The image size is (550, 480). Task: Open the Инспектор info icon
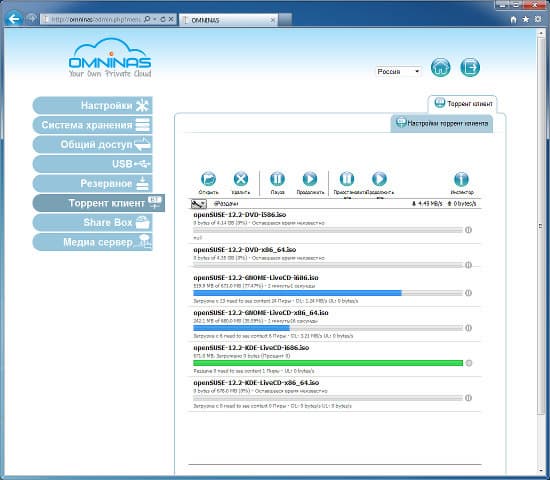[461, 179]
